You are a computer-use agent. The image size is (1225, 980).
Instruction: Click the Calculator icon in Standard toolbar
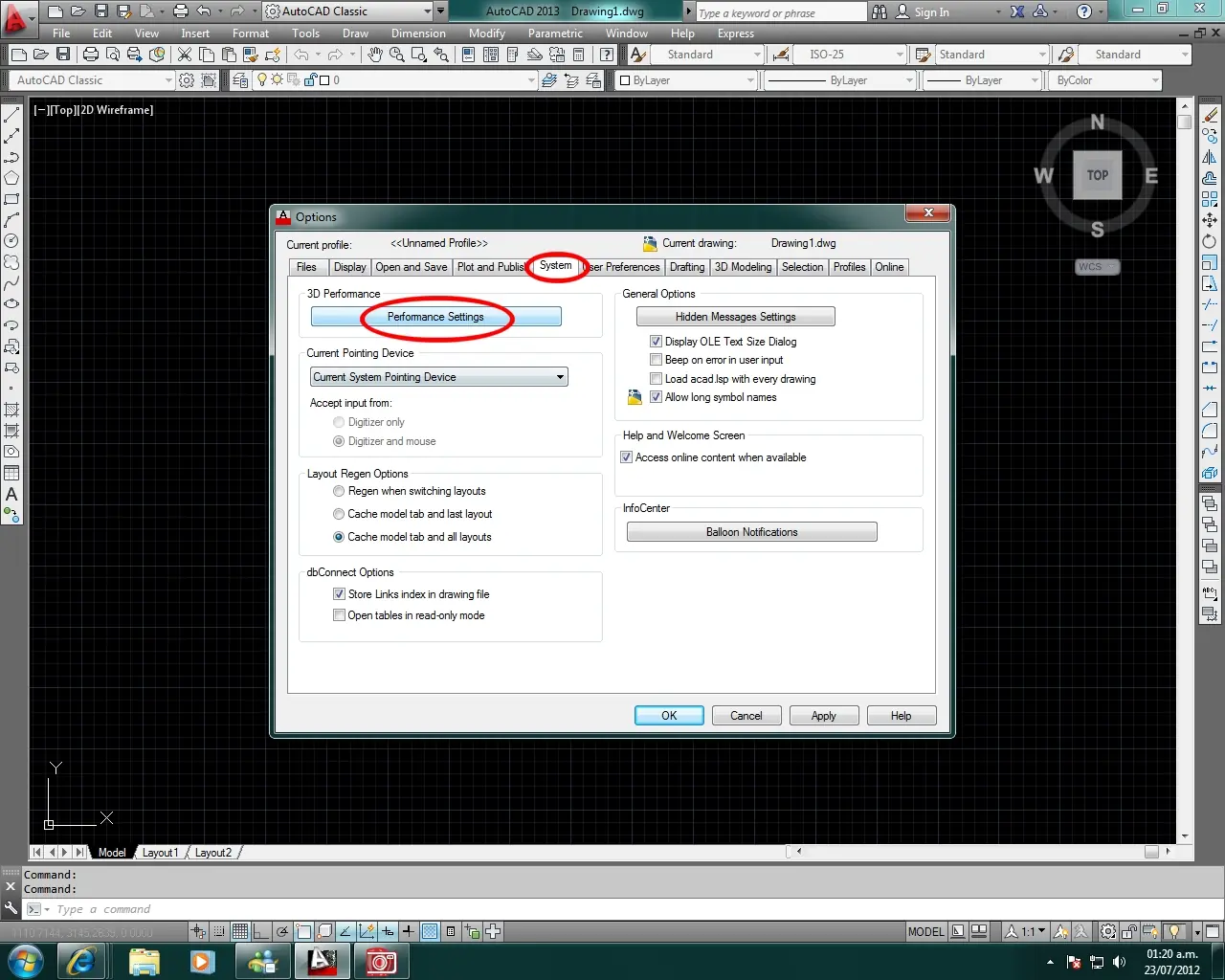pyautogui.click(x=578, y=55)
